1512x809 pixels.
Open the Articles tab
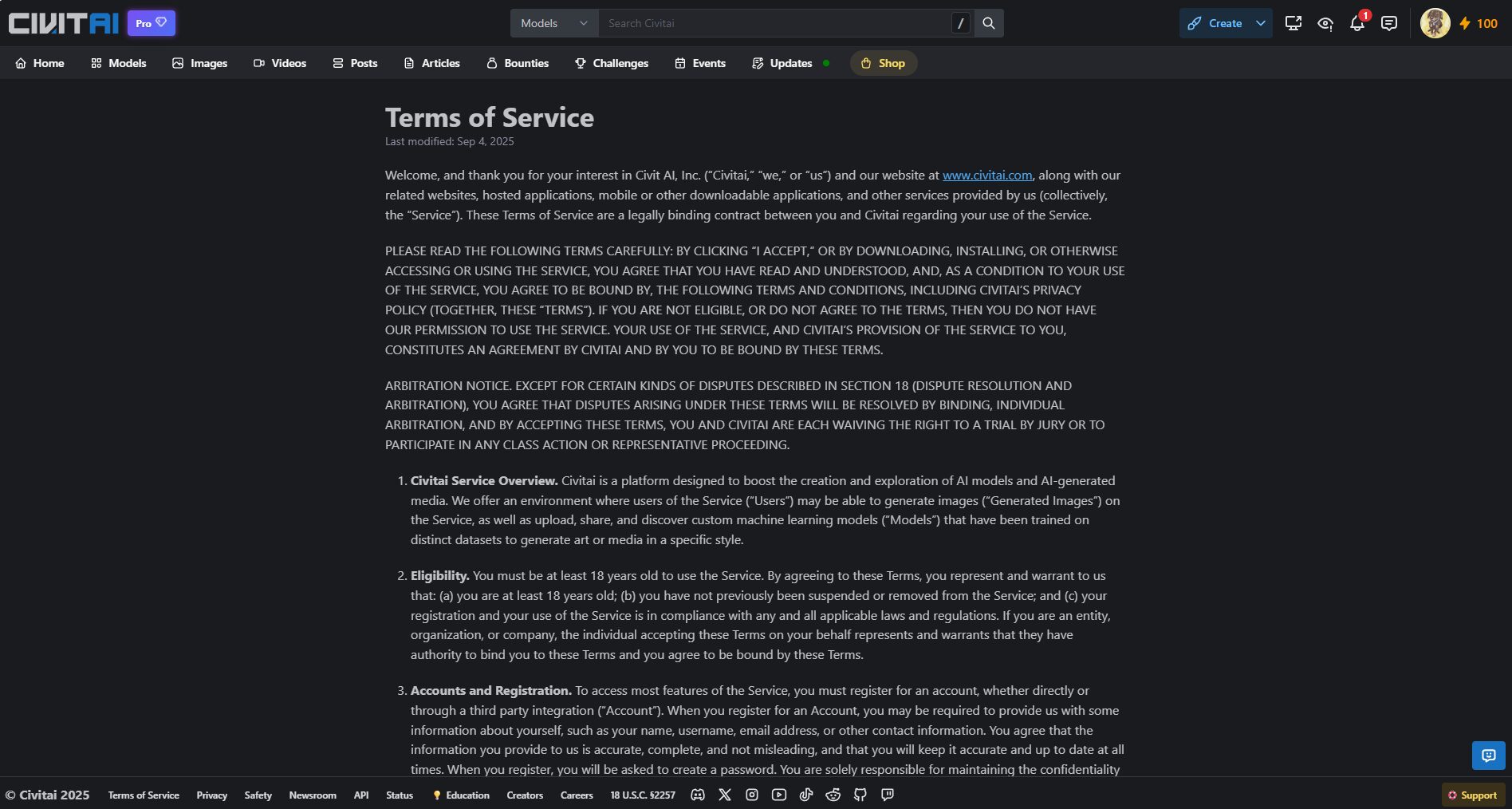432,63
